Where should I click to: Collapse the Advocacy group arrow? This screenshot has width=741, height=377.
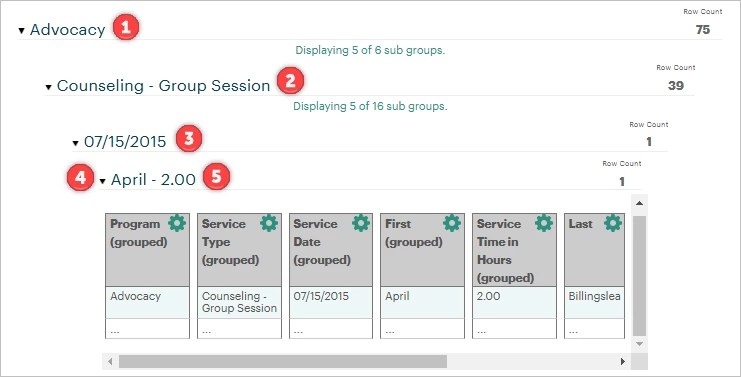click(21, 31)
